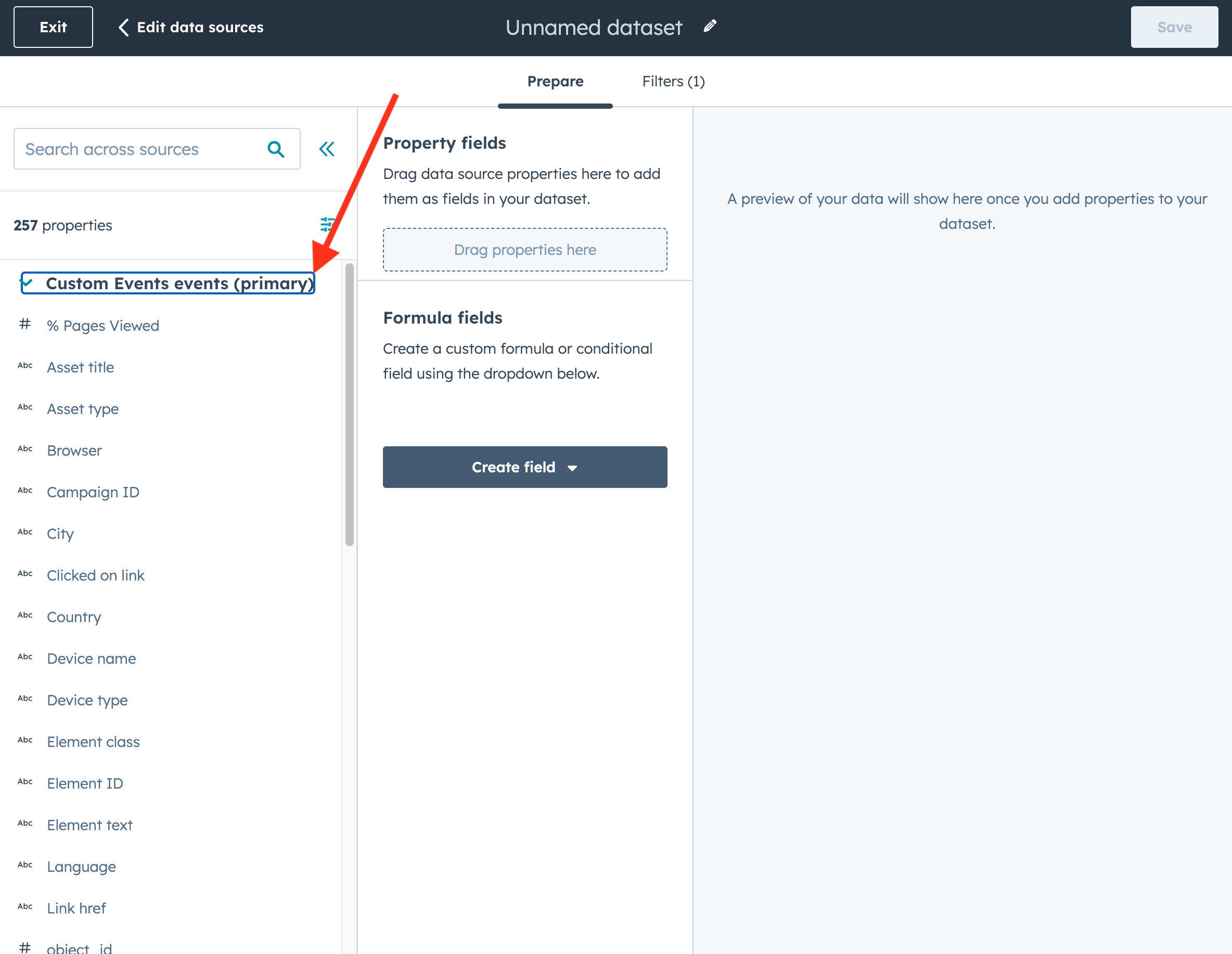
Task: Click the Save button
Action: point(1174,27)
